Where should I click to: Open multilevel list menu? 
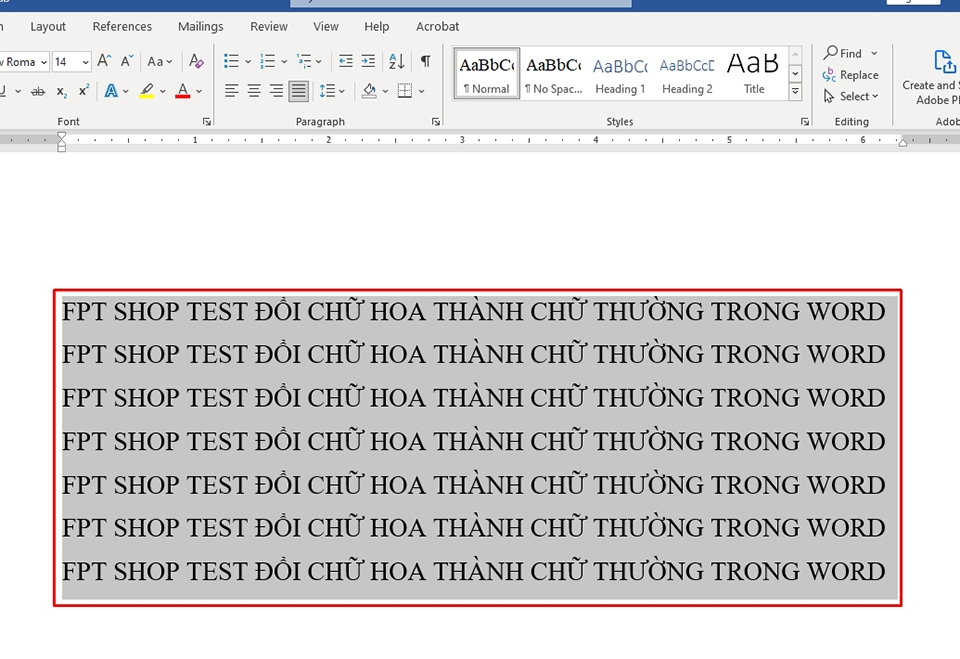point(309,61)
